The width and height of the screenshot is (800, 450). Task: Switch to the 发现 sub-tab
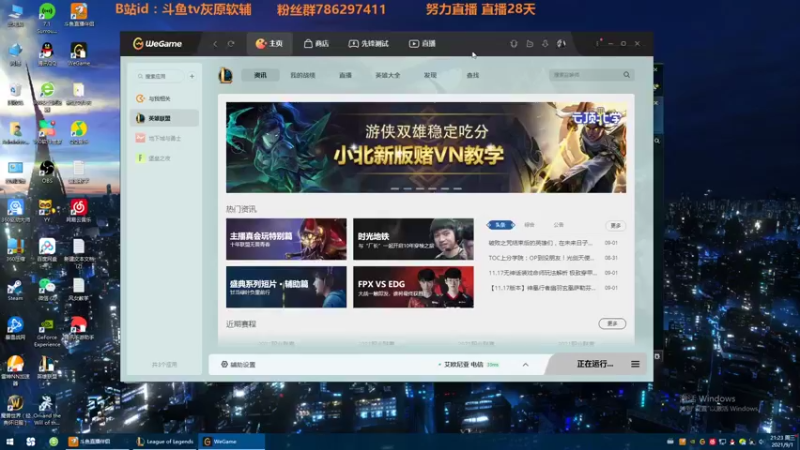click(430, 75)
